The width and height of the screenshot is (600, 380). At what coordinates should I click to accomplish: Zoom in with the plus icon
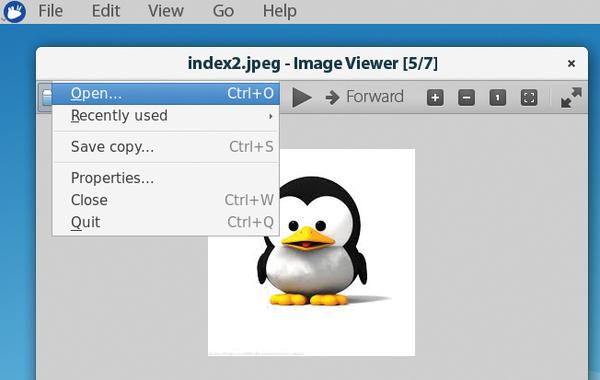pyautogui.click(x=435, y=98)
